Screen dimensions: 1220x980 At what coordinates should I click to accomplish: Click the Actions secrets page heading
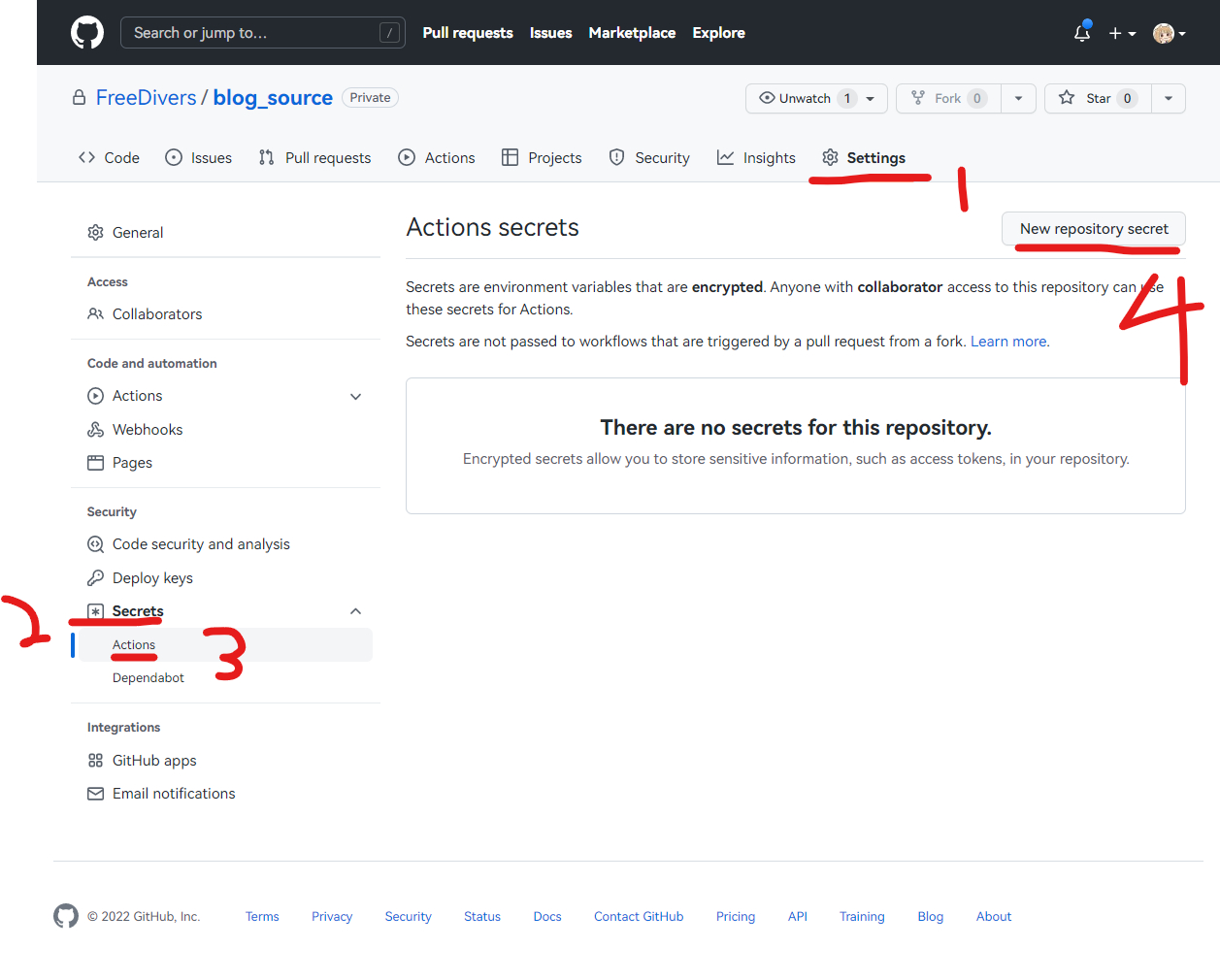coord(493,227)
